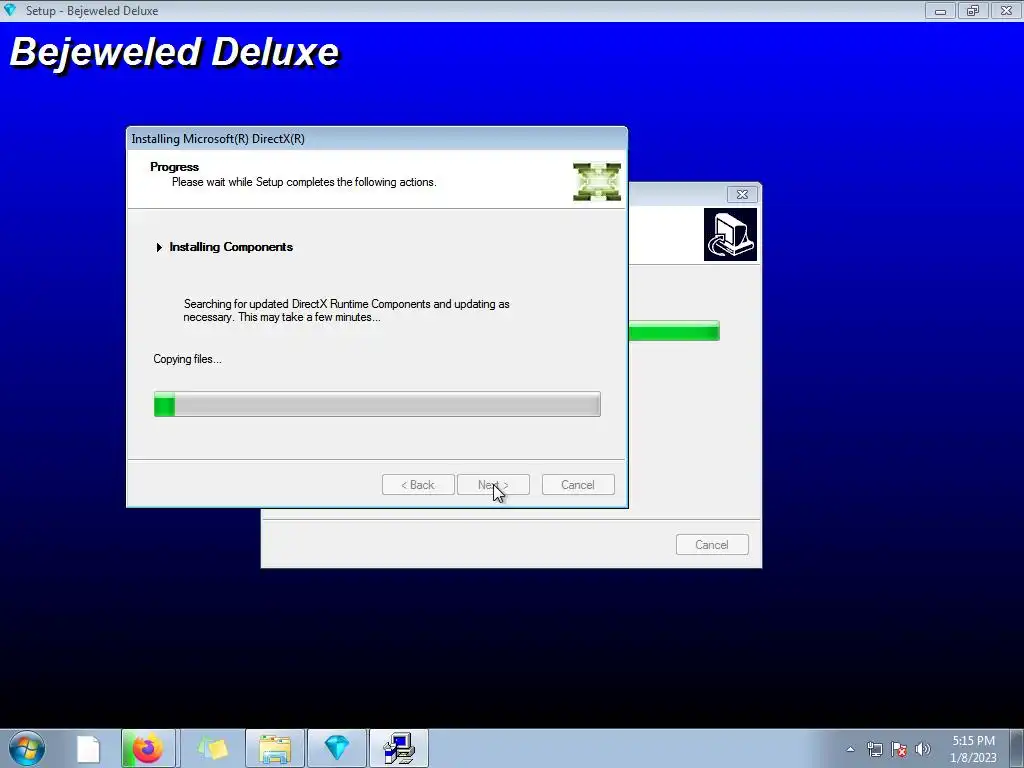The width and height of the screenshot is (1024, 768).
Task: Click the DirectX copying files progress bar
Action: pos(377,404)
